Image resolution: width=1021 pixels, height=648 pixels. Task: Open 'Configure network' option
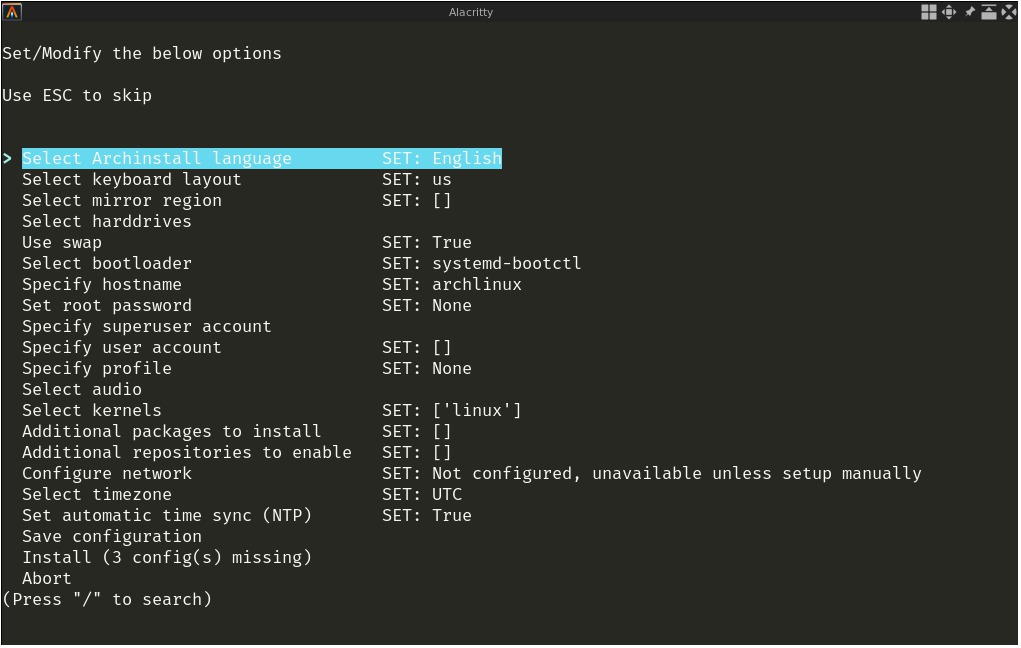(107, 473)
